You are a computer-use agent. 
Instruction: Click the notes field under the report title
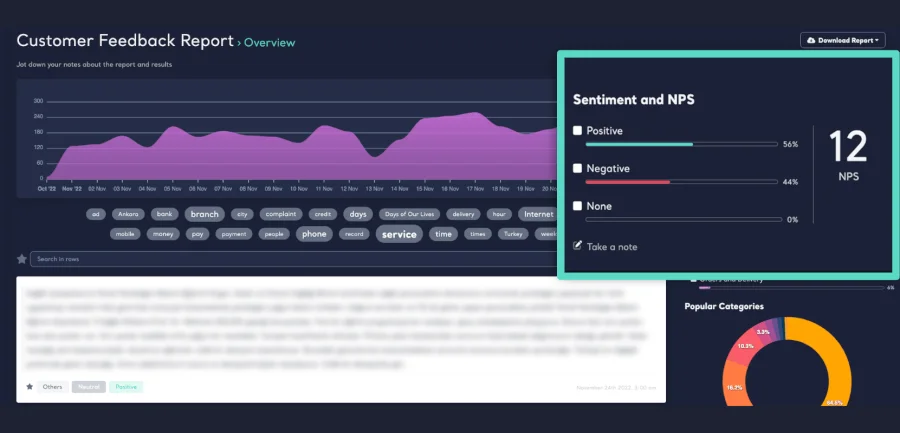coord(94,64)
